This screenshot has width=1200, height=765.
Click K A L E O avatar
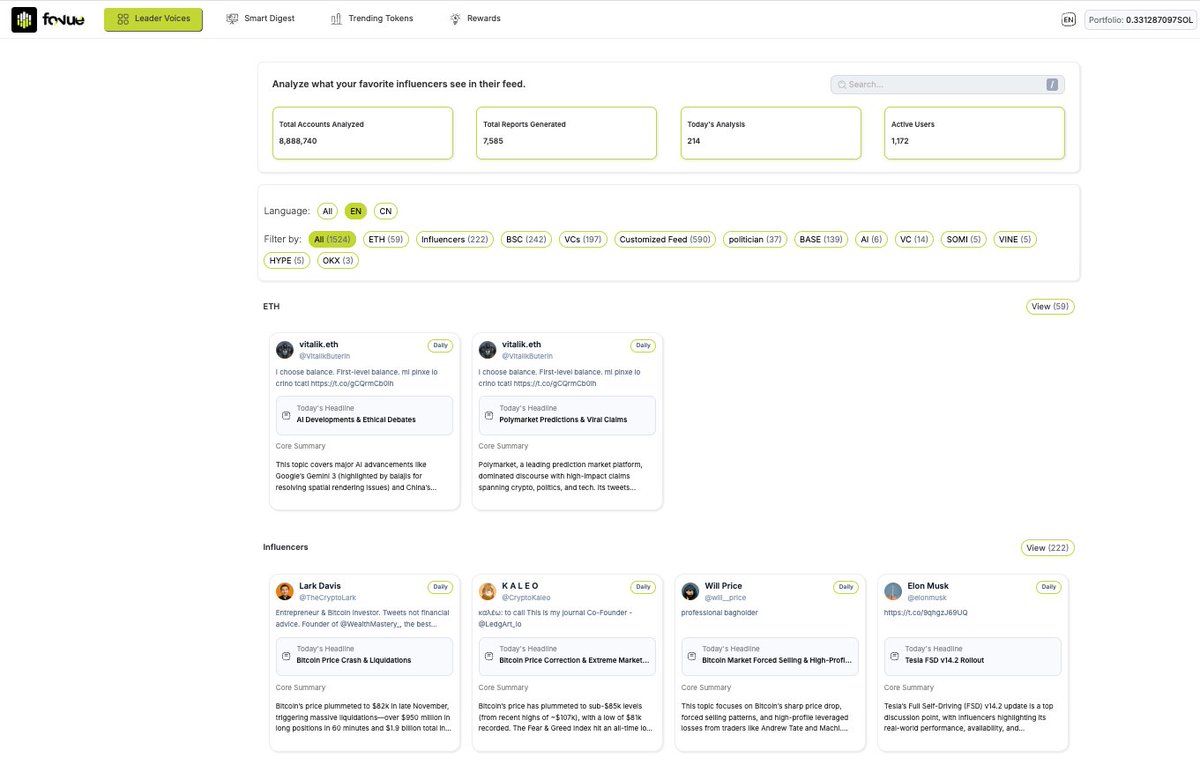click(x=488, y=591)
